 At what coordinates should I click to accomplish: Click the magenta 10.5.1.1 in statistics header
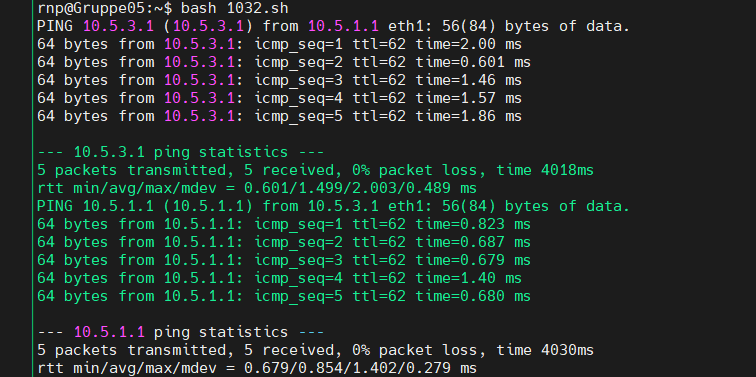pos(109,332)
